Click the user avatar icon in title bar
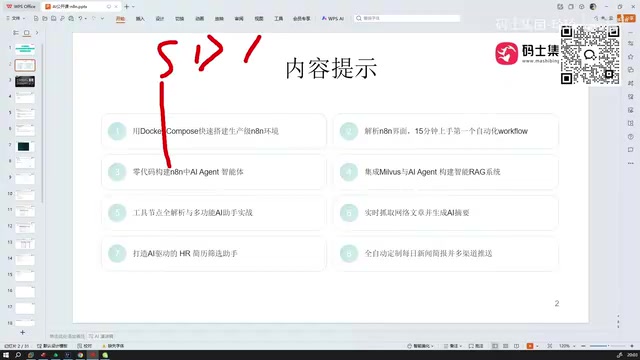The width and height of the screenshot is (640, 360). point(593,7)
